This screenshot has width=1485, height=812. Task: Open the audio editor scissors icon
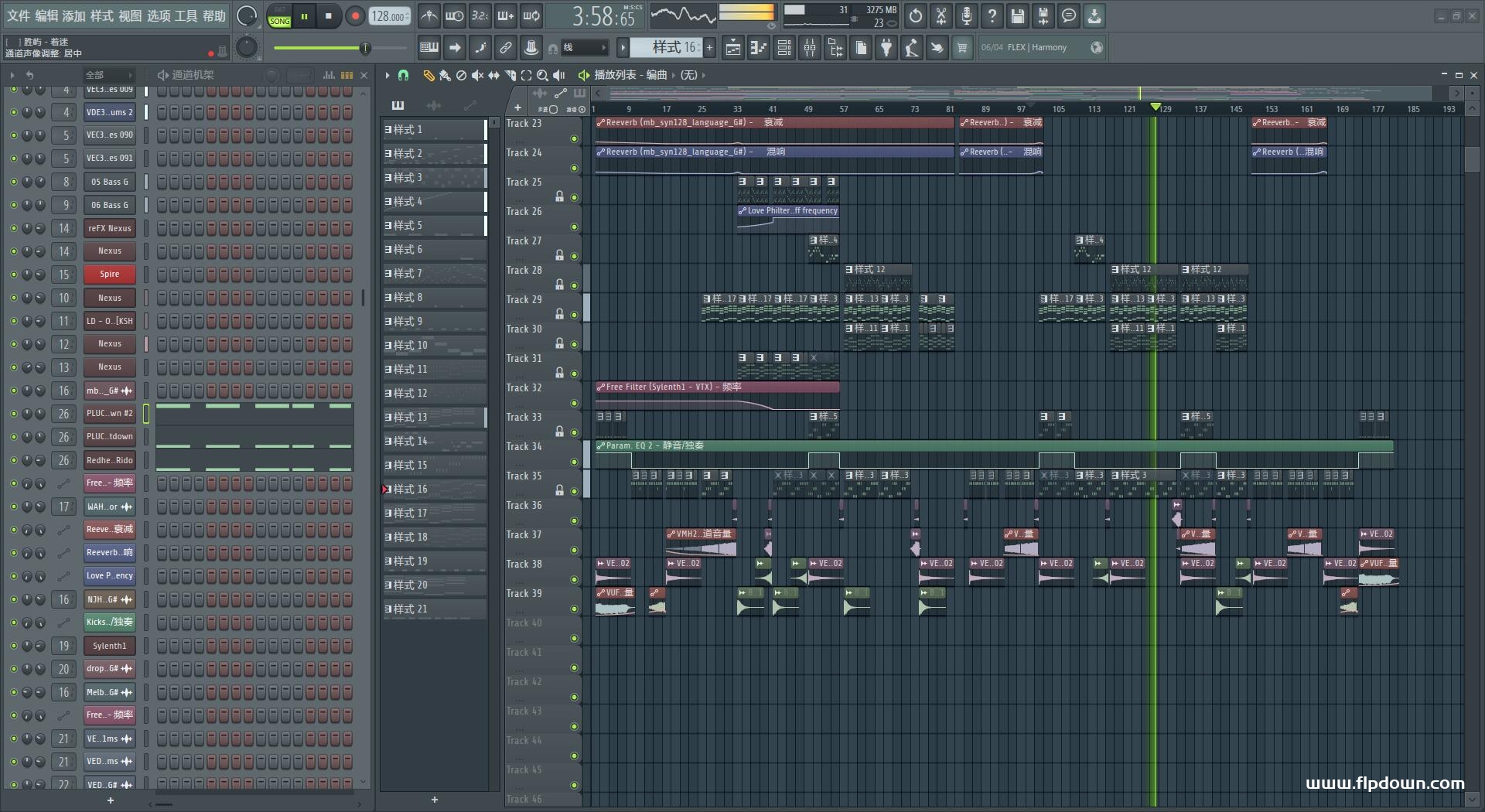[941, 15]
